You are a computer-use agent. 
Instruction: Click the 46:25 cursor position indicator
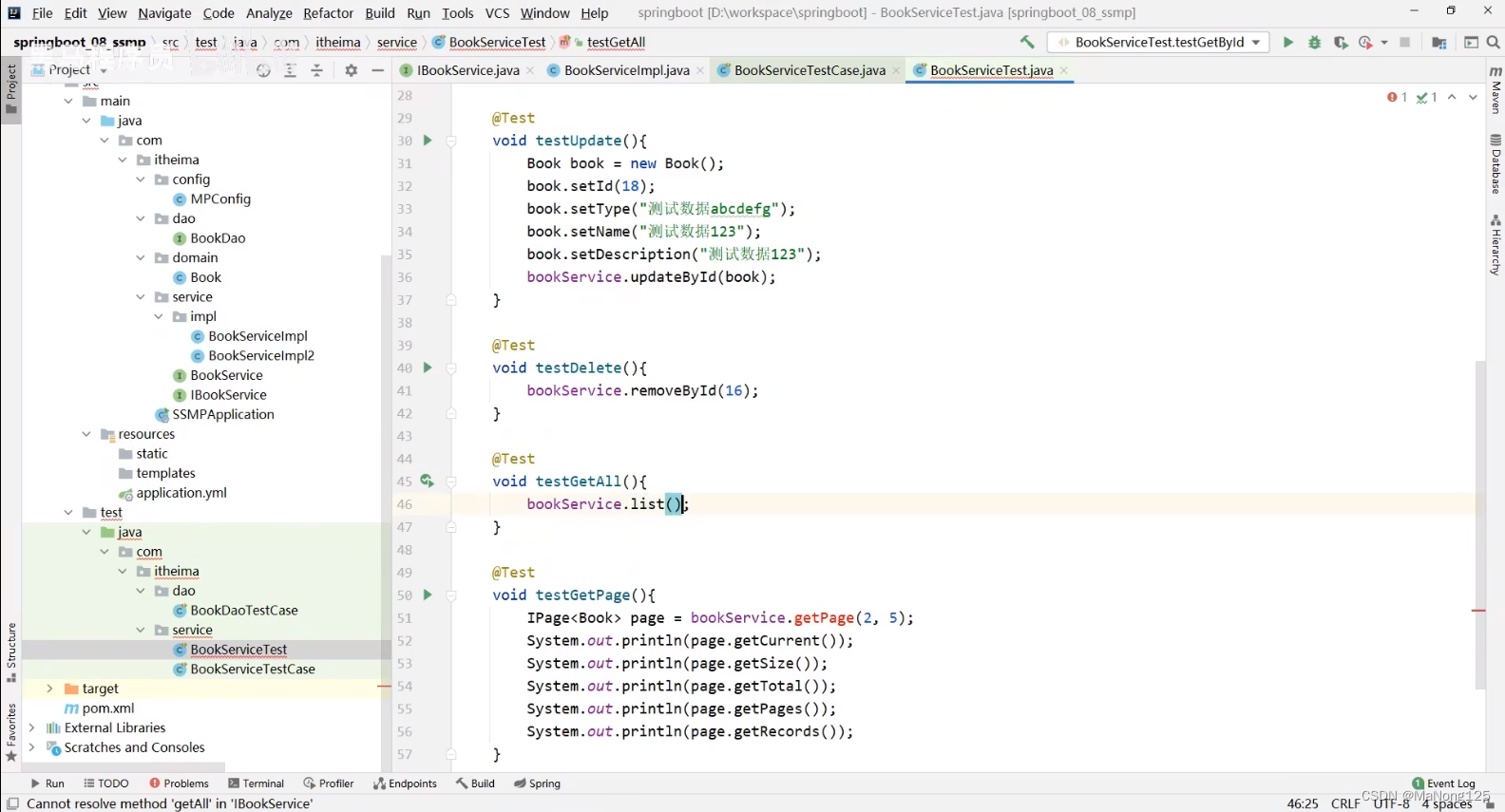[1302, 803]
